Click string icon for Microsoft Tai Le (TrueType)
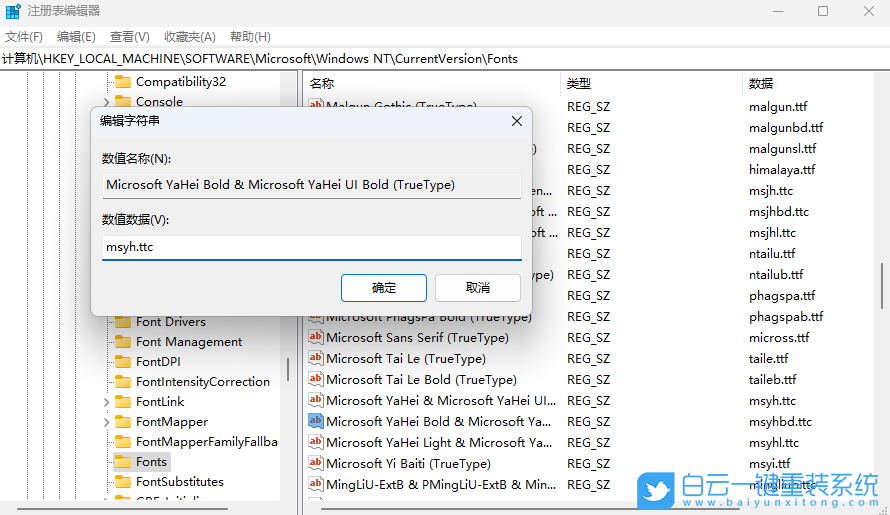Screen dimensions: 890x515 coord(316,358)
